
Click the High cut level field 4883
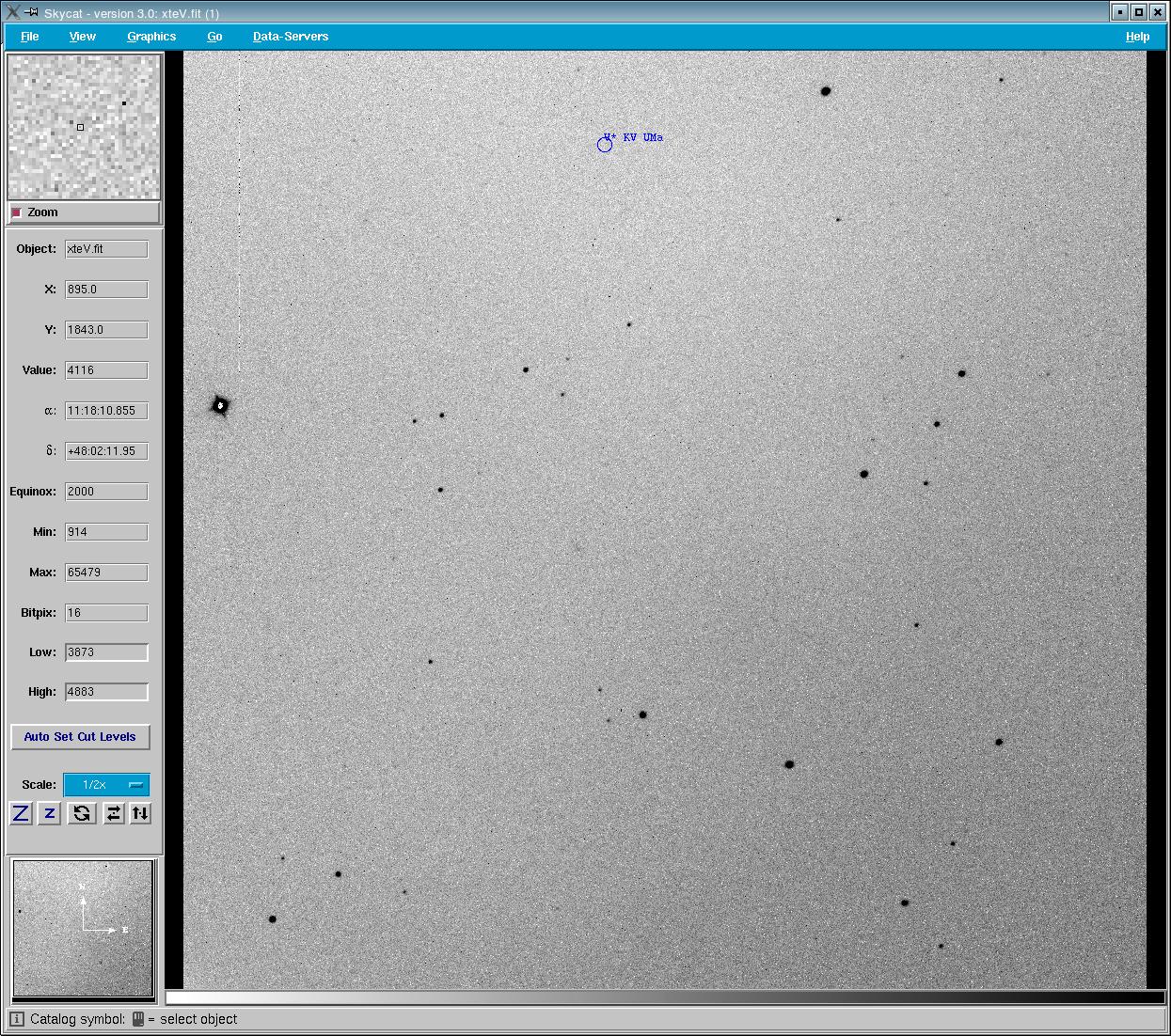[x=106, y=692]
